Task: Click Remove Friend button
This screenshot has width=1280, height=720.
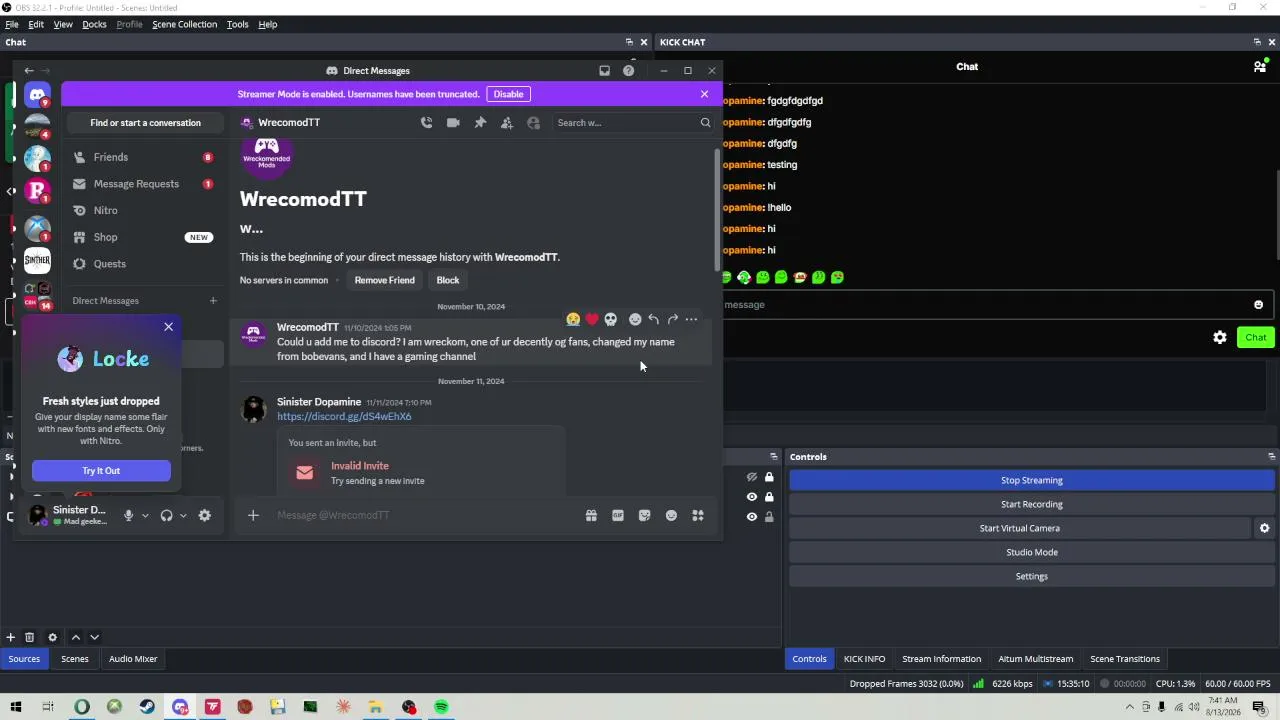Action: (x=384, y=280)
